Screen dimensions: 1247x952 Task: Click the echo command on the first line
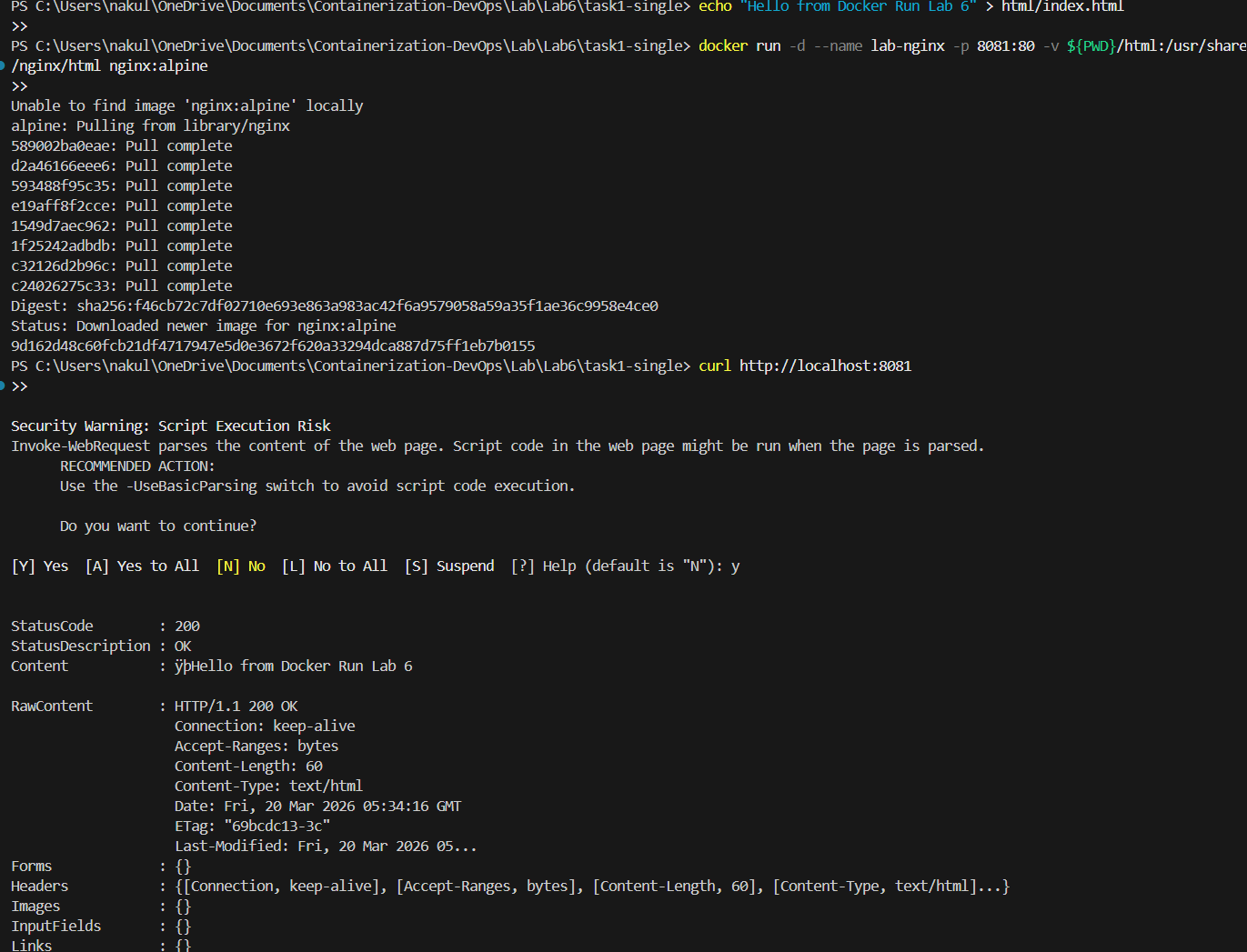[715, 7]
